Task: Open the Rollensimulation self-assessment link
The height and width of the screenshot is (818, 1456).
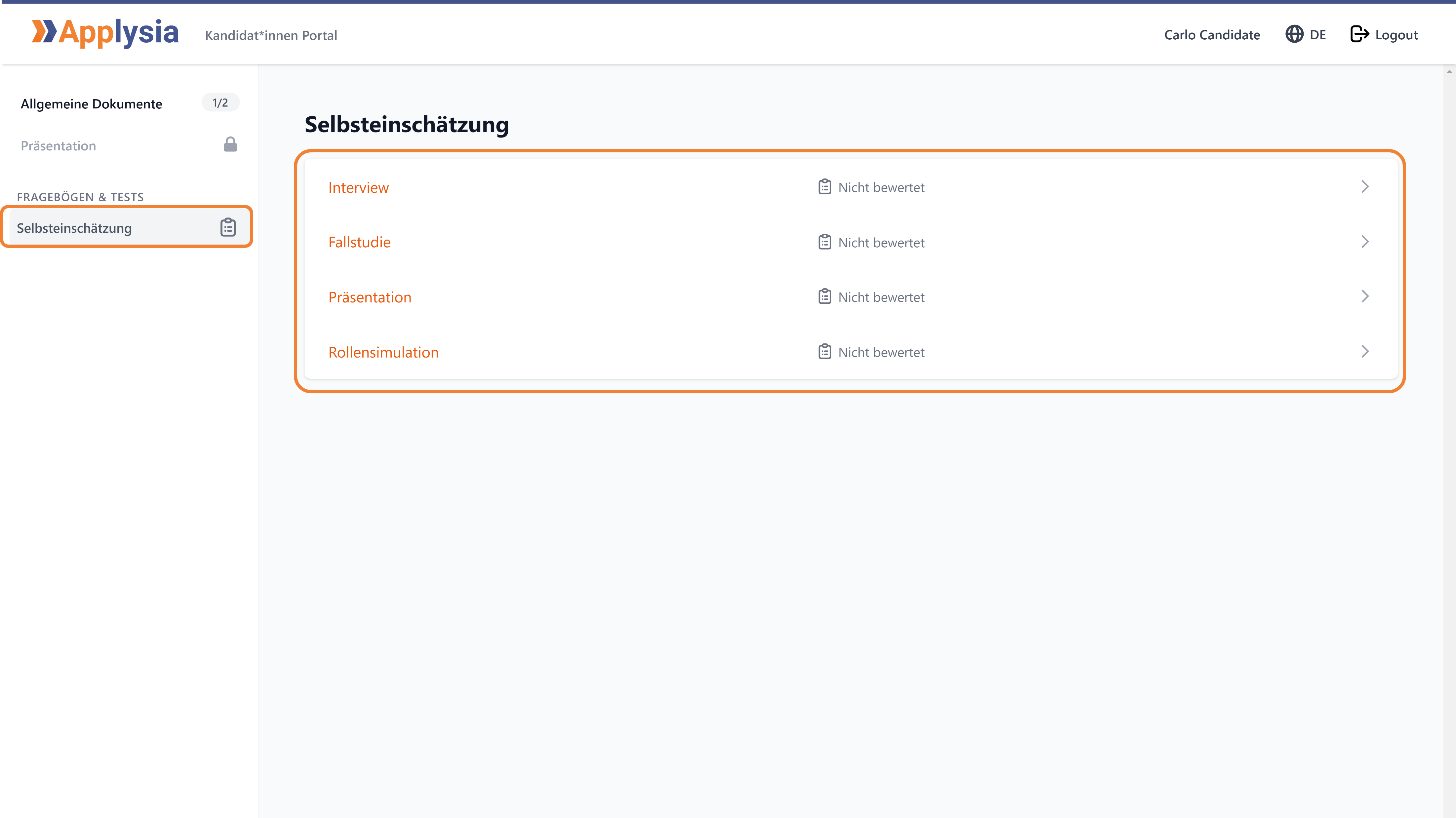Action: pos(383,352)
